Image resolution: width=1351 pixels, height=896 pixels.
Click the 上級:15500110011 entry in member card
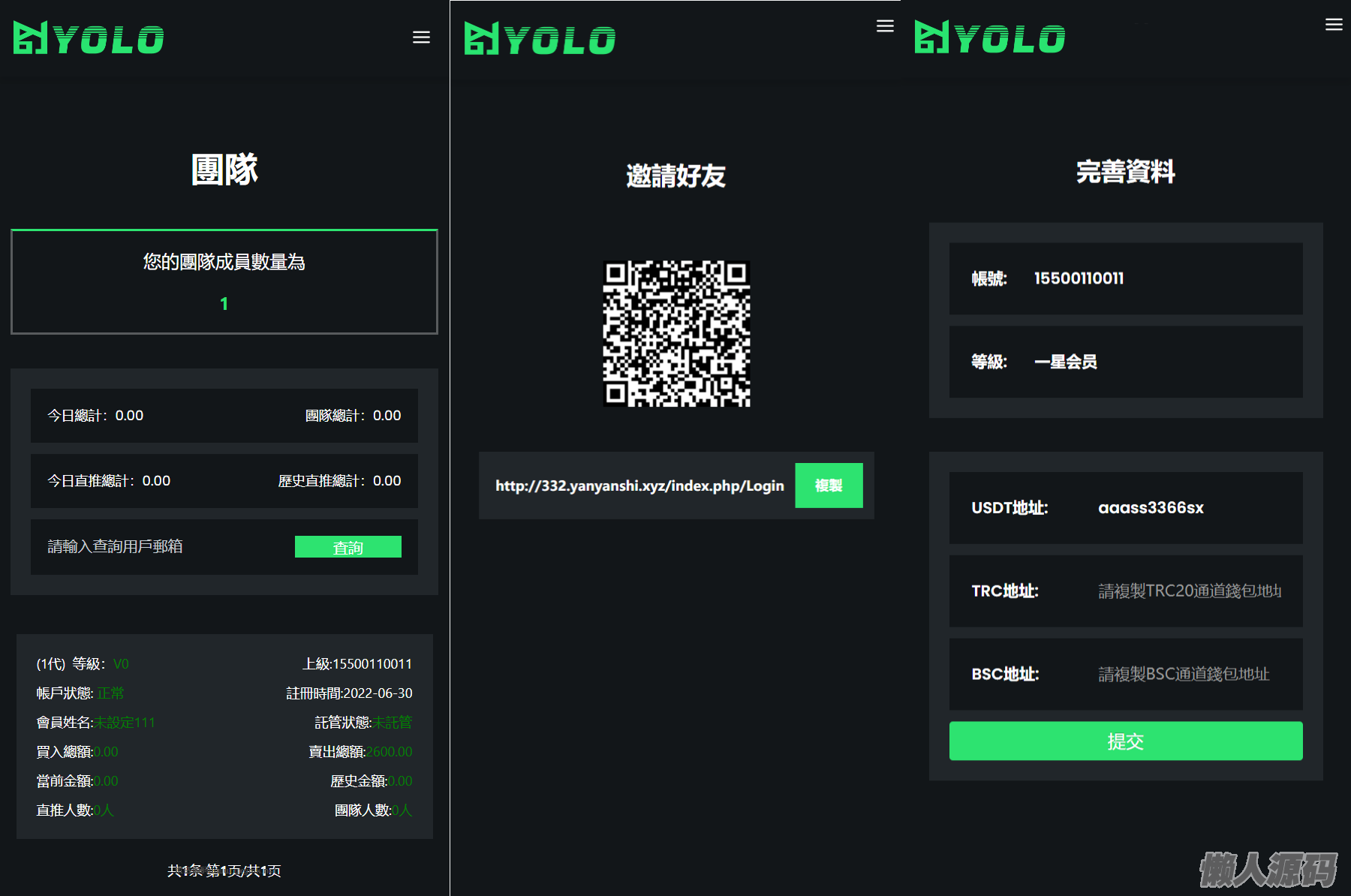point(357,664)
